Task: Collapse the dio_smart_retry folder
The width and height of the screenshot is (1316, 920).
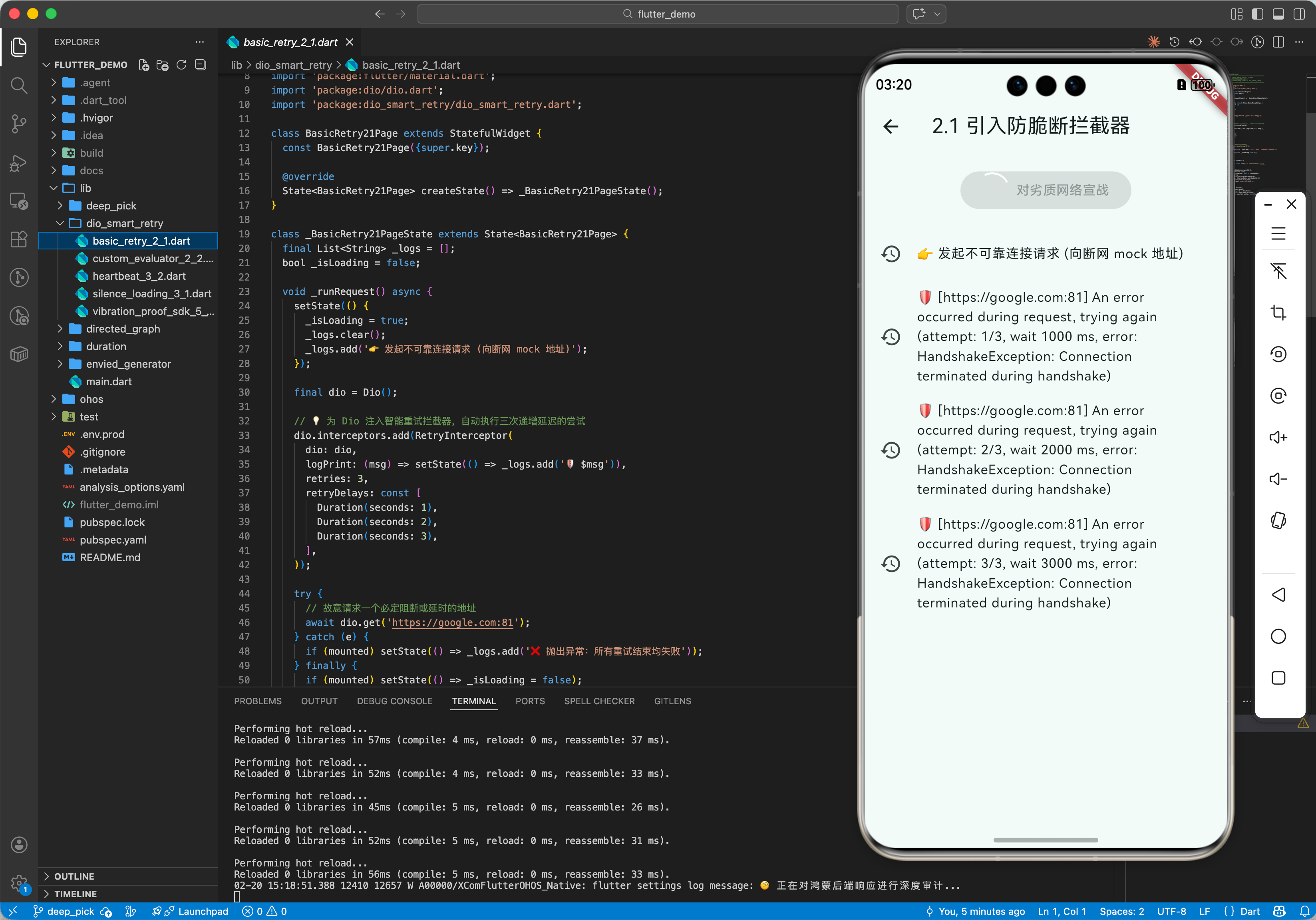Action: 124,223
